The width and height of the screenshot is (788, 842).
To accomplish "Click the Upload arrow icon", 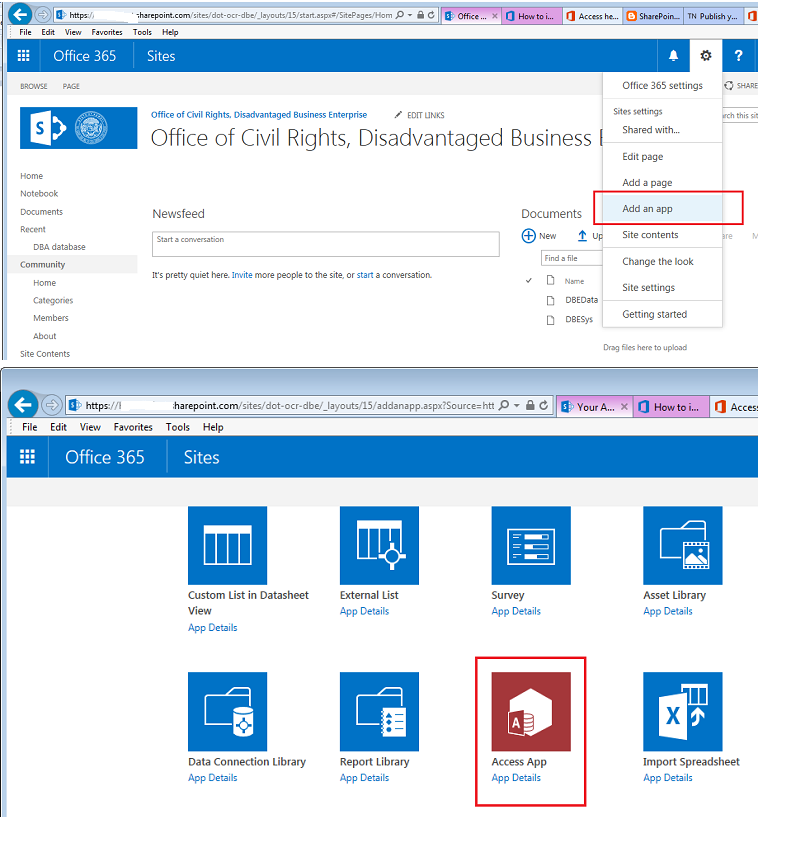I will [x=582, y=236].
